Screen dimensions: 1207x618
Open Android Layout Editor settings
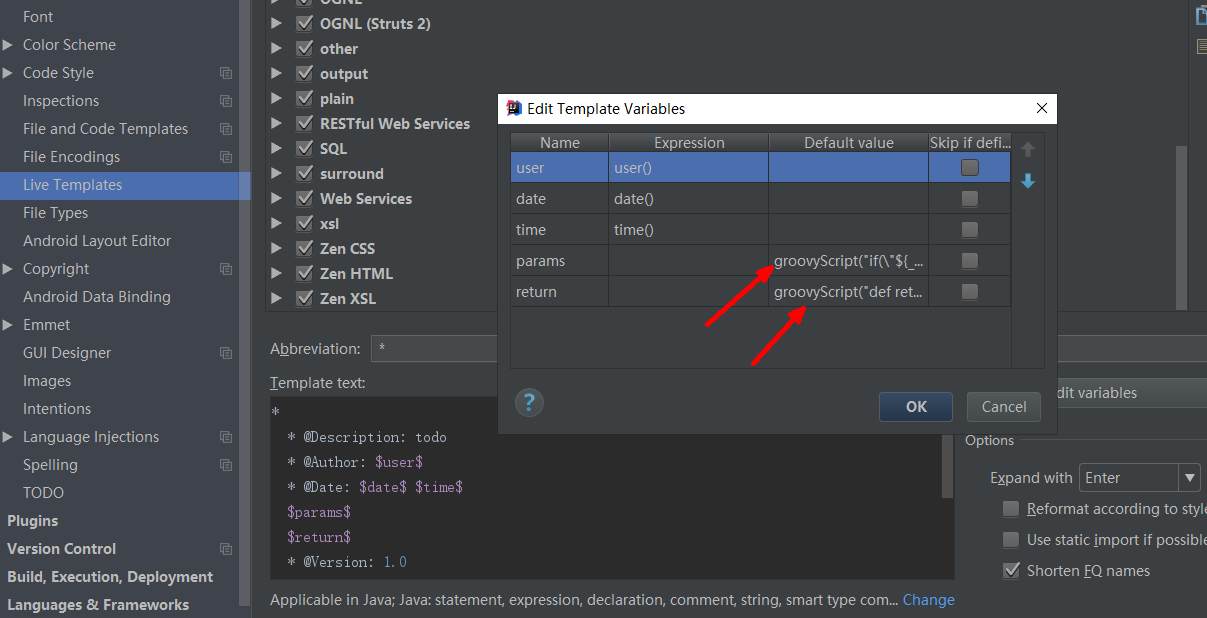click(x=97, y=241)
